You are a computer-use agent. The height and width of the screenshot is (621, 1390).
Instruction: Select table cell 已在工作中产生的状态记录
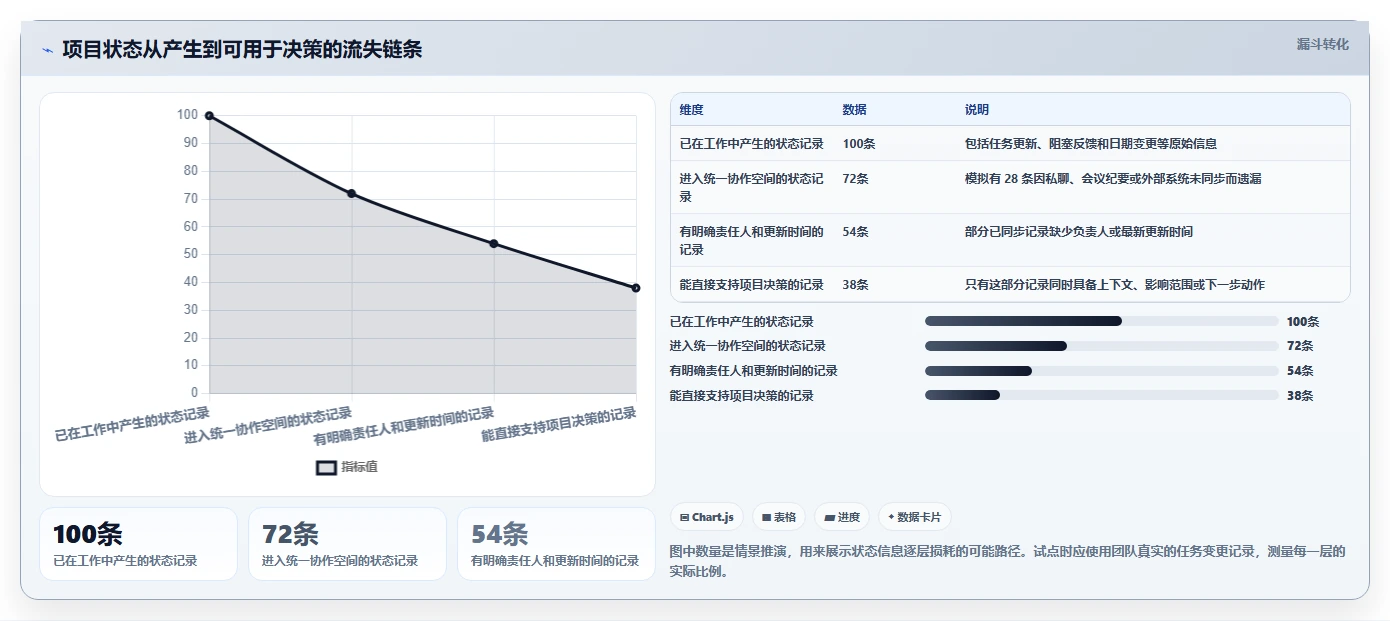click(x=752, y=144)
